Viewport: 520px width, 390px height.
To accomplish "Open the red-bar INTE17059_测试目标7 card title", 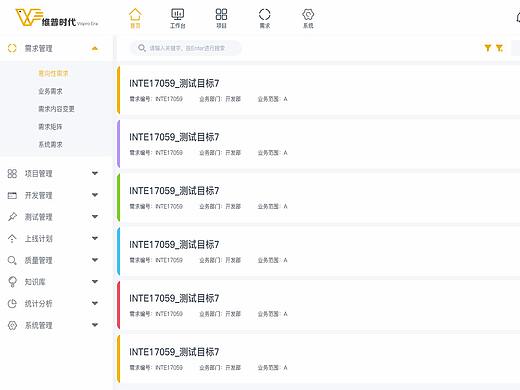I will [x=174, y=298].
